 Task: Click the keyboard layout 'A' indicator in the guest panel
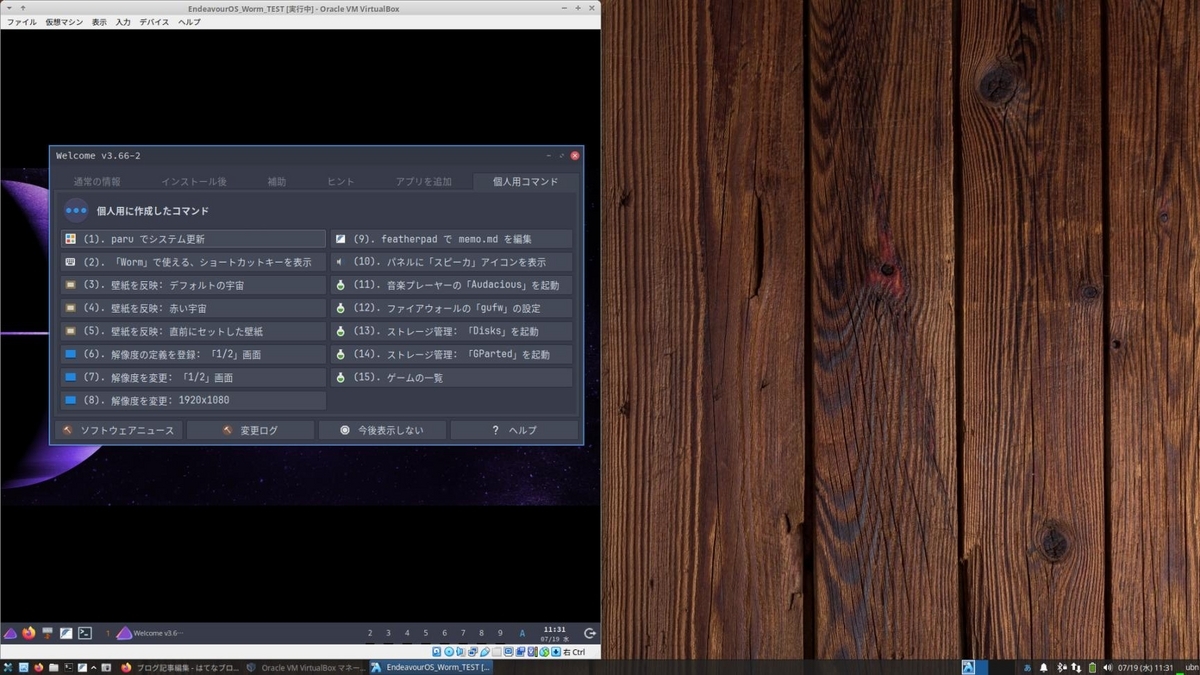[522, 633]
